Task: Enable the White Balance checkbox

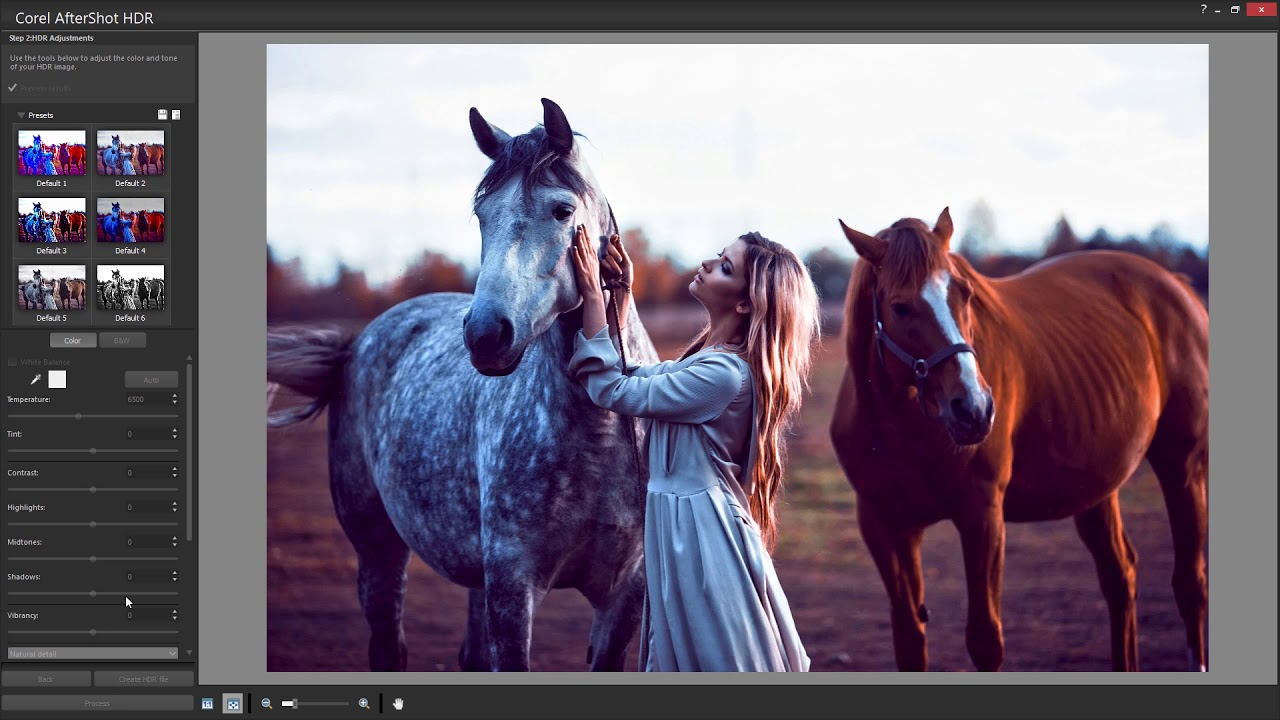Action: (12, 362)
